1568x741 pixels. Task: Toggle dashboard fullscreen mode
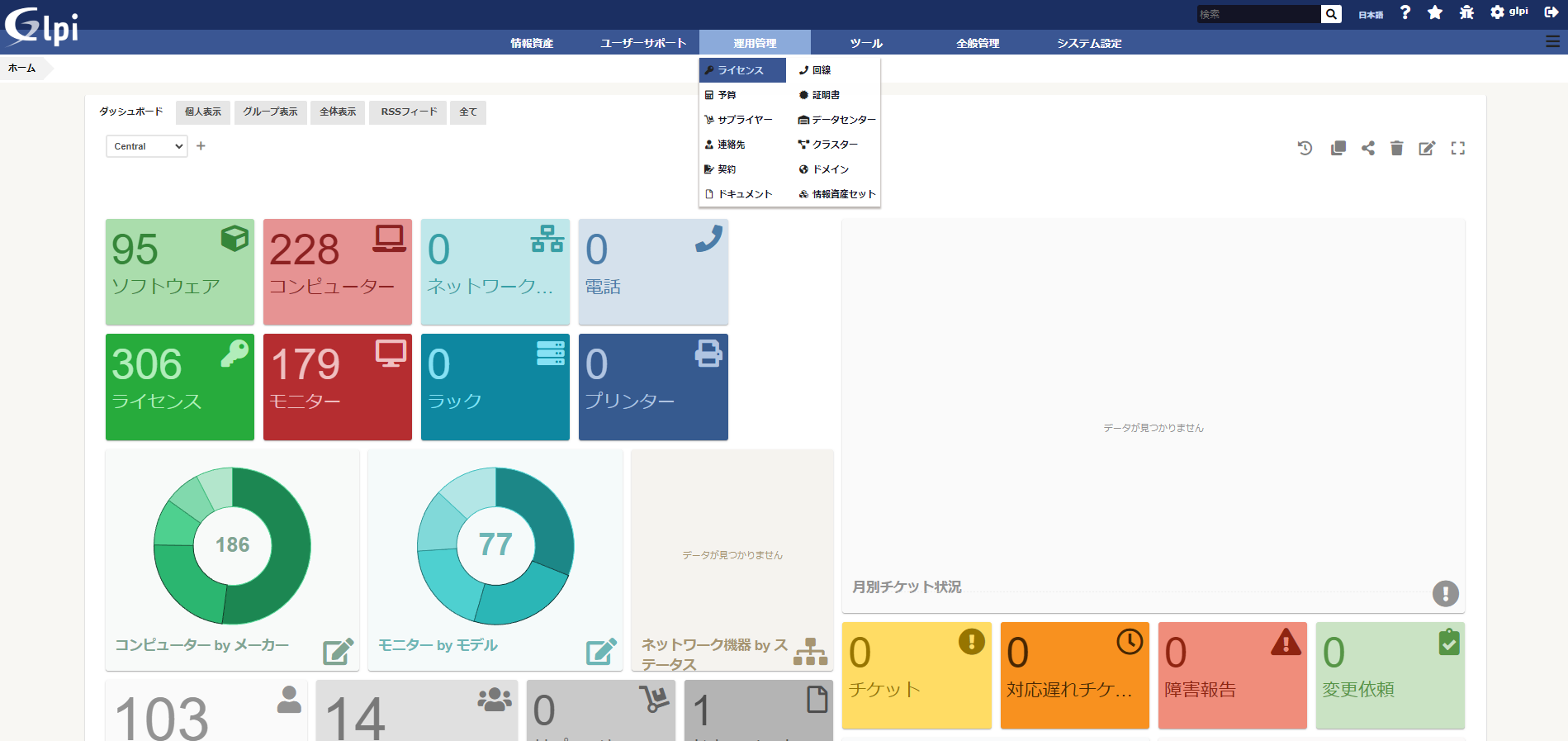pos(1457,148)
